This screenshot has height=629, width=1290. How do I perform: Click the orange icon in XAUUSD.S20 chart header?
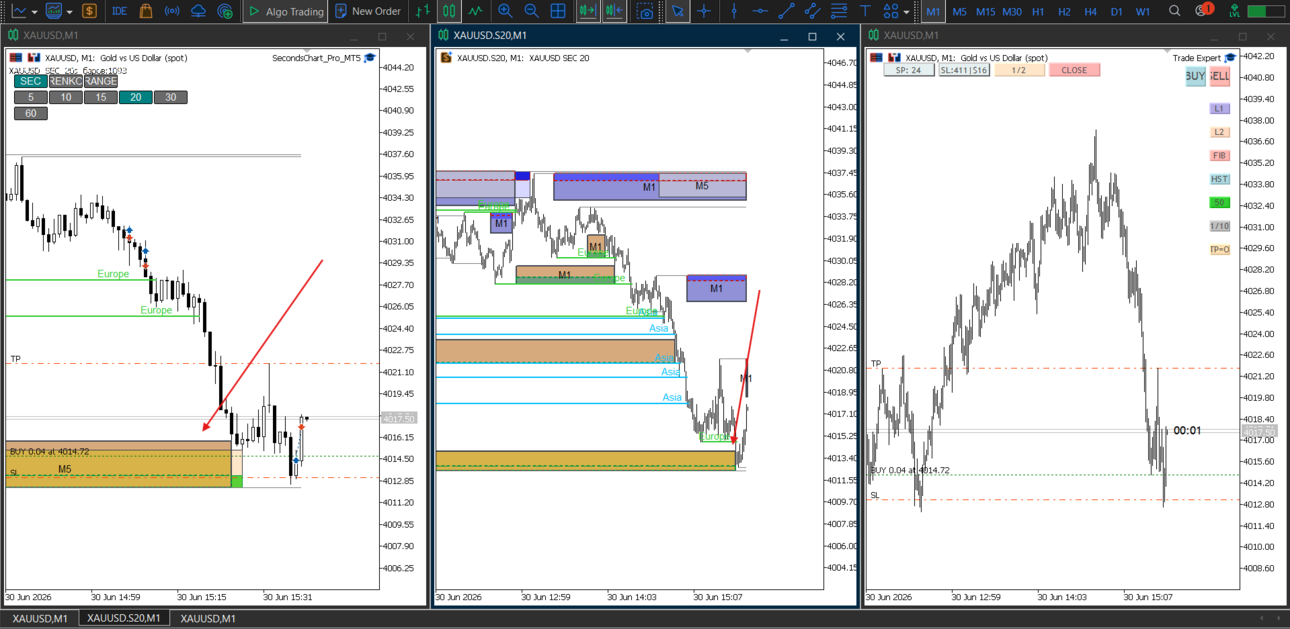[x=446, y=58]
